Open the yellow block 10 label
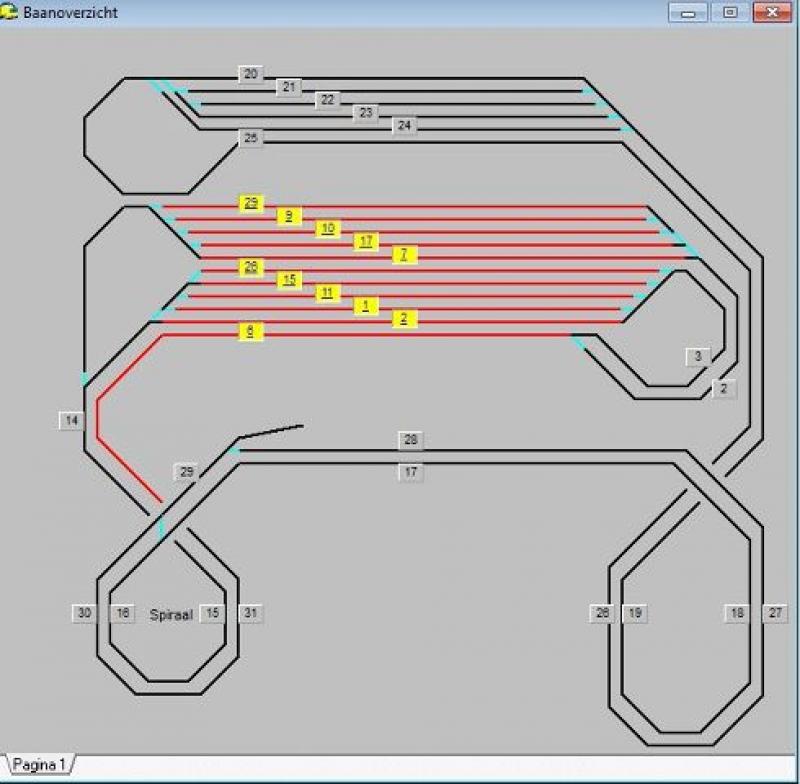This screenshot has height=784, width=800. 328,229
